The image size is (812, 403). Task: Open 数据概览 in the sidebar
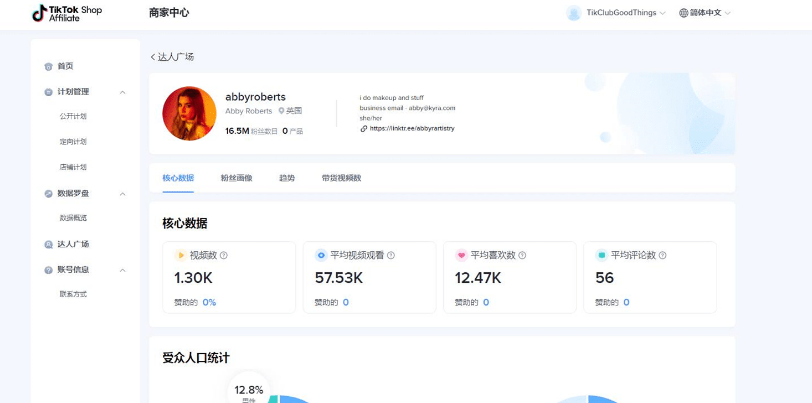pos(73,218)
